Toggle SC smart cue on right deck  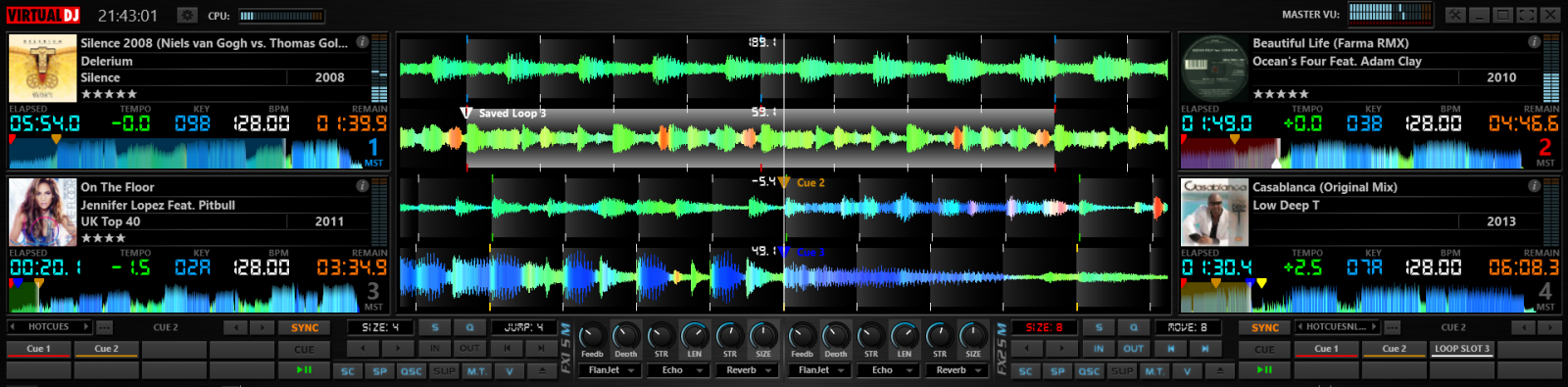(1025, 371)
